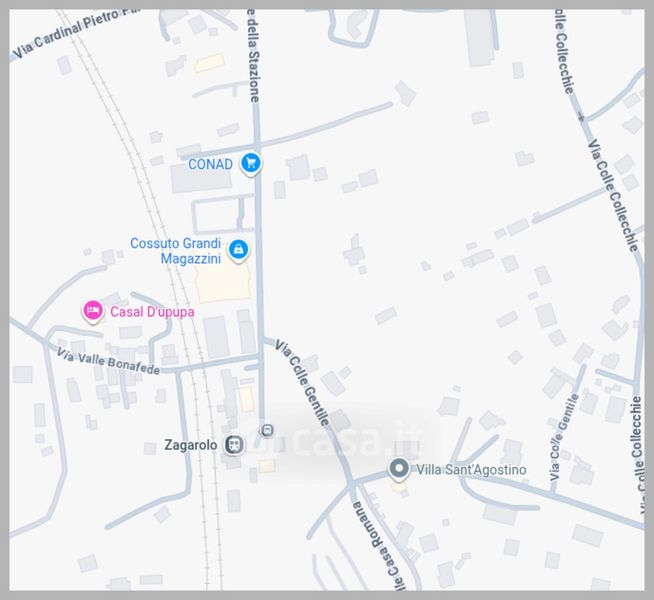The height and width of the screenshot is (600, 654).
Task: Click the Cossuto Grandi Magazzini label text
Action: [176, 251]
